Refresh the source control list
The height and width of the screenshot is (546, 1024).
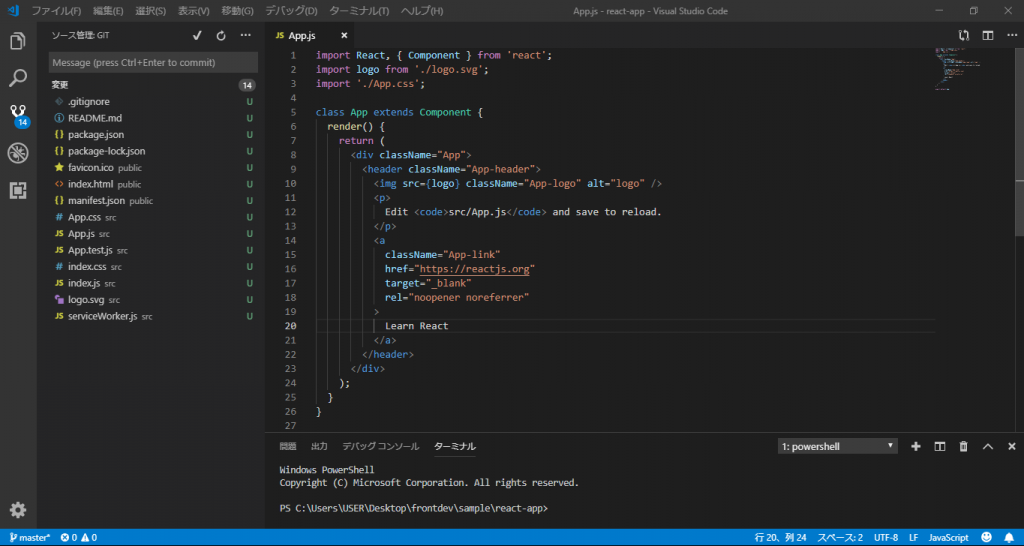coord(221,36)
